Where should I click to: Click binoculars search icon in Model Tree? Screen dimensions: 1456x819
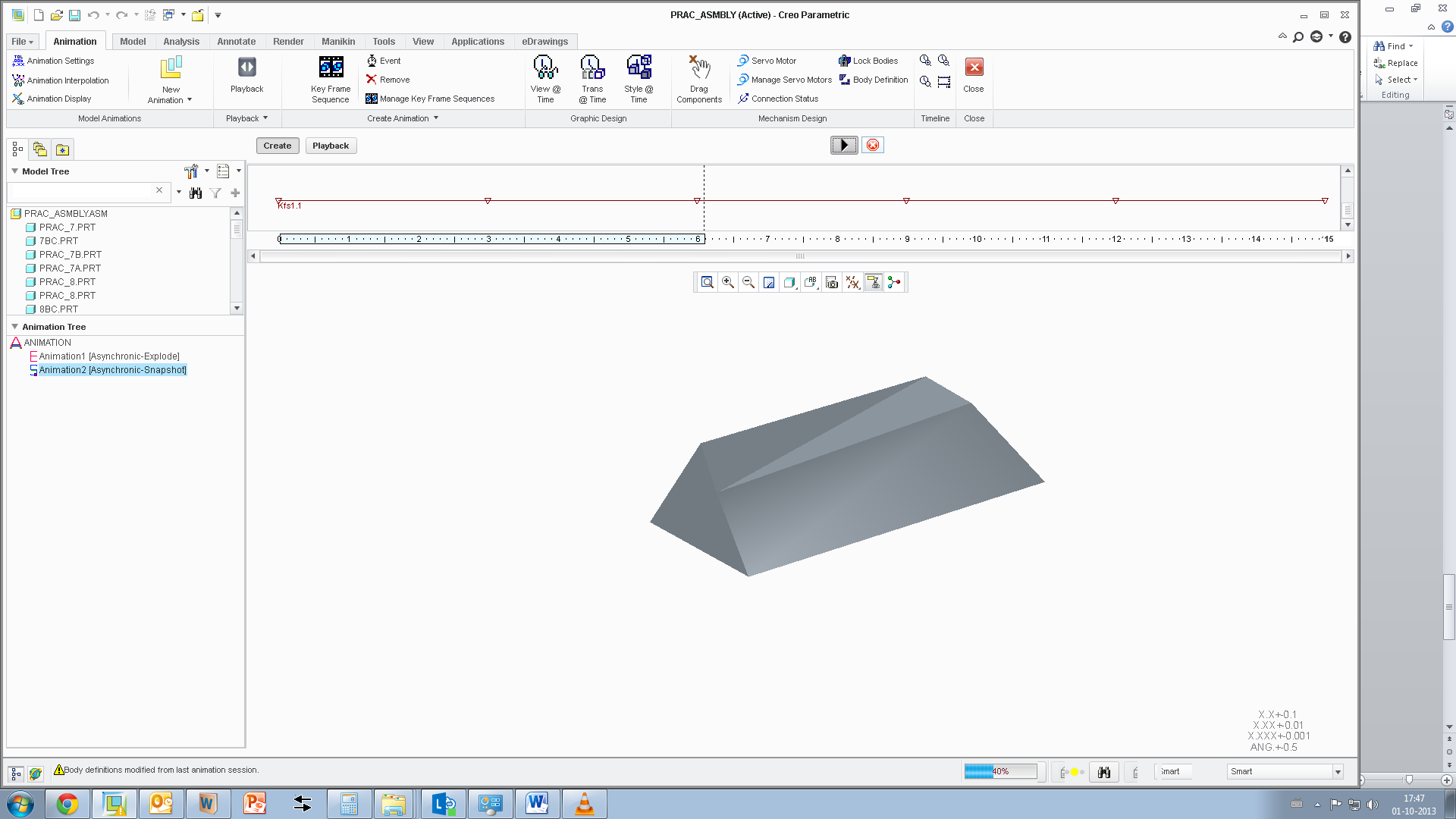pyautogui.click(x=196, y=193)
